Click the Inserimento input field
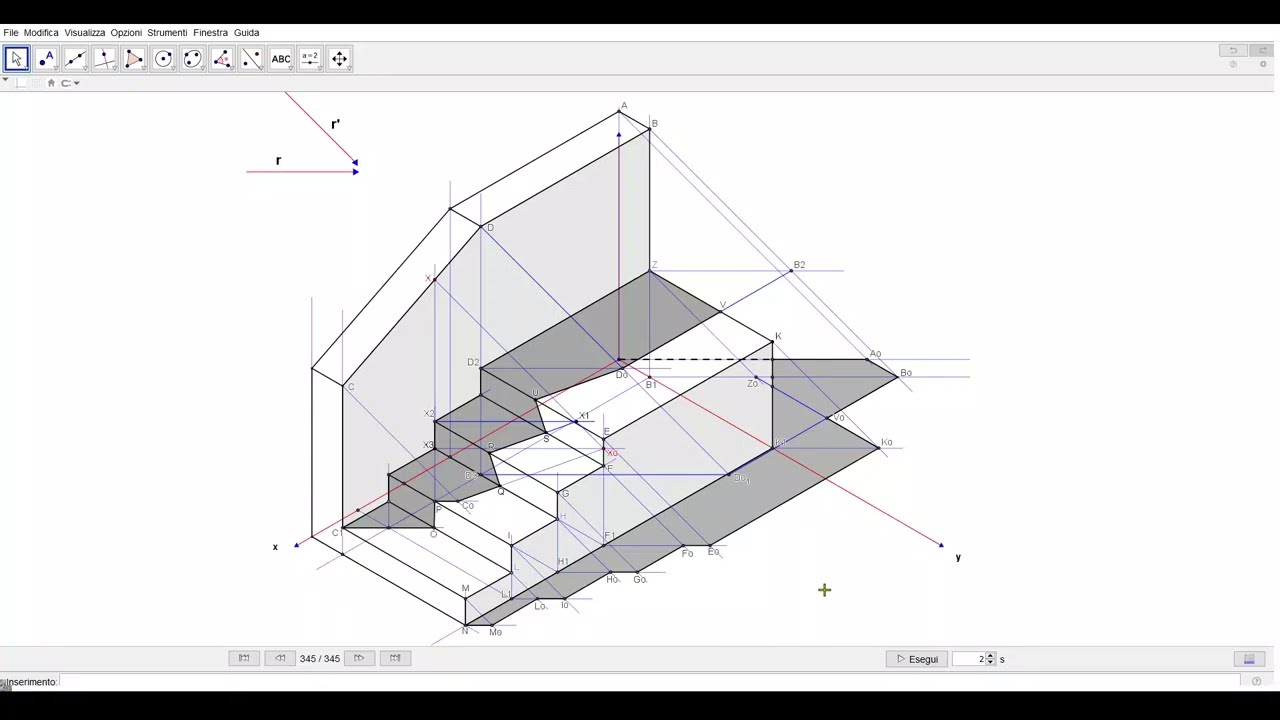Viewport: 1280px width, 720px height. pyautogui.click(x=650, y=682)
